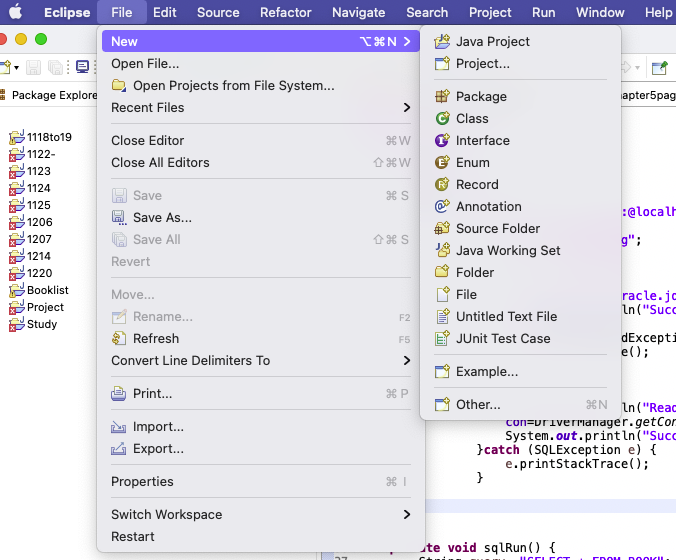
Task: Click the Import icon in File menu
Action: tap(119, 426)
